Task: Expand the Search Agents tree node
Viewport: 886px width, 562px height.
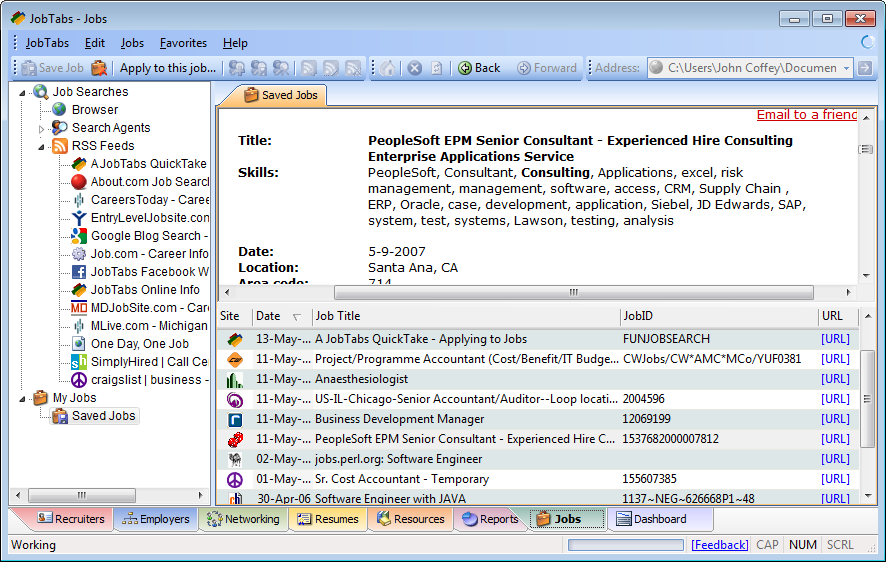Action: 41,129
